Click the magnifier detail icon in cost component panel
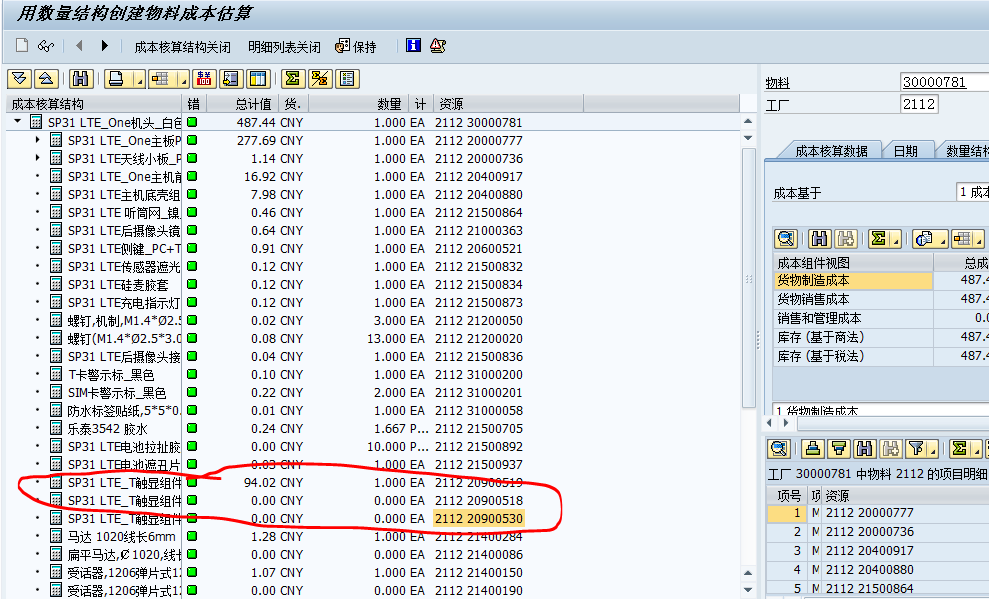989x599 pixels. point(786,239)
